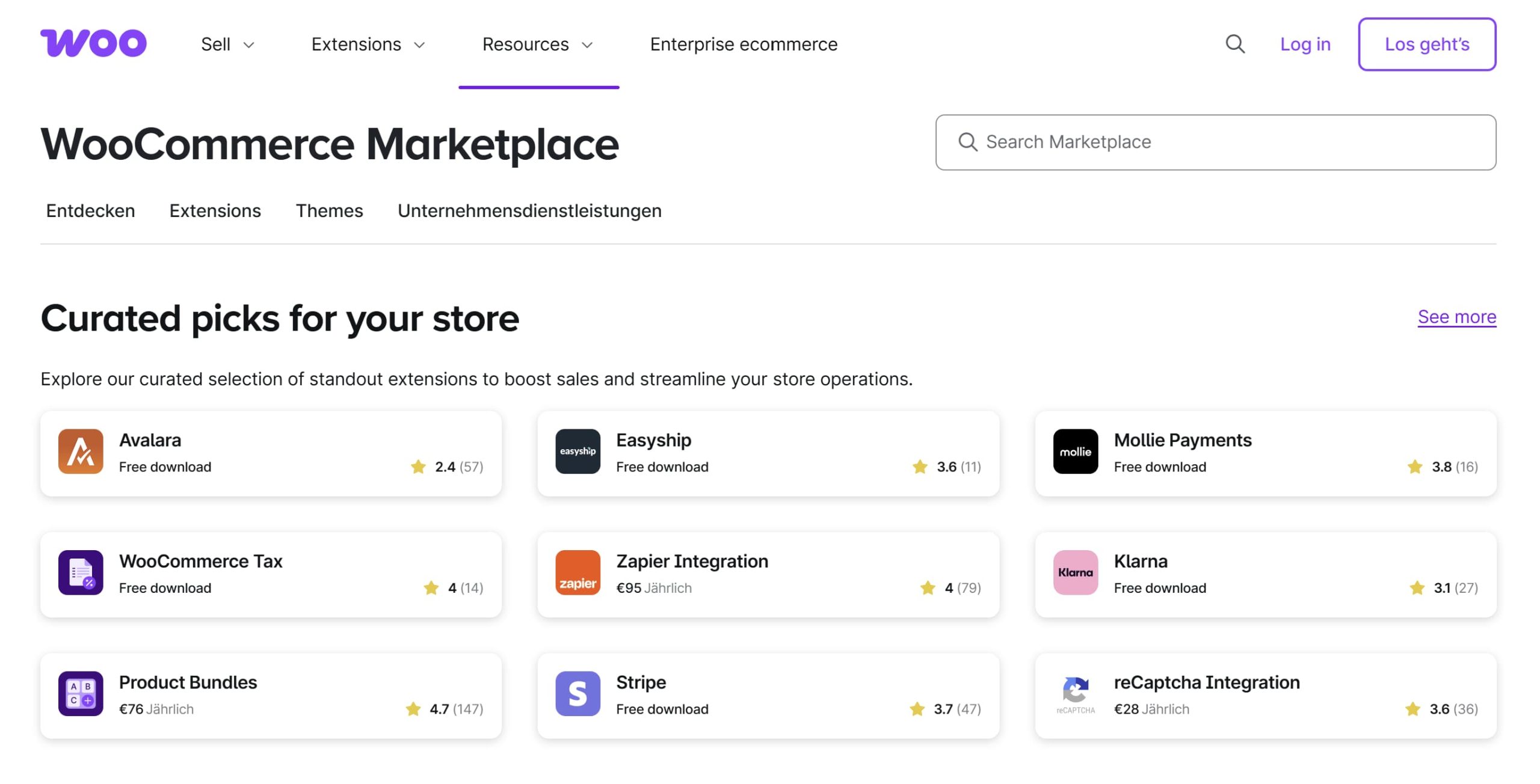Open the header search magnifier icon
1540x784 pixels.
coord(1235,44)
